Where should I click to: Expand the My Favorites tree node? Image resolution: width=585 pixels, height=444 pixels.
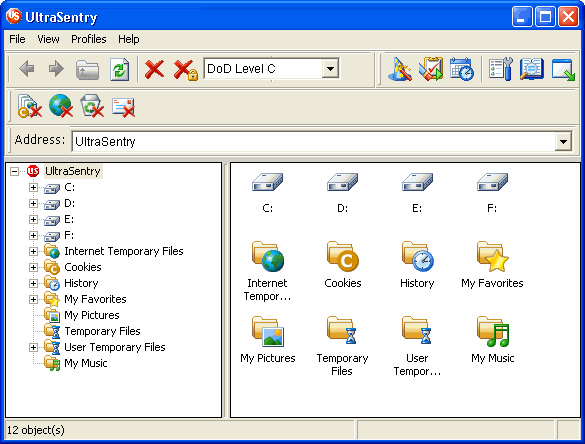(33, 300)
